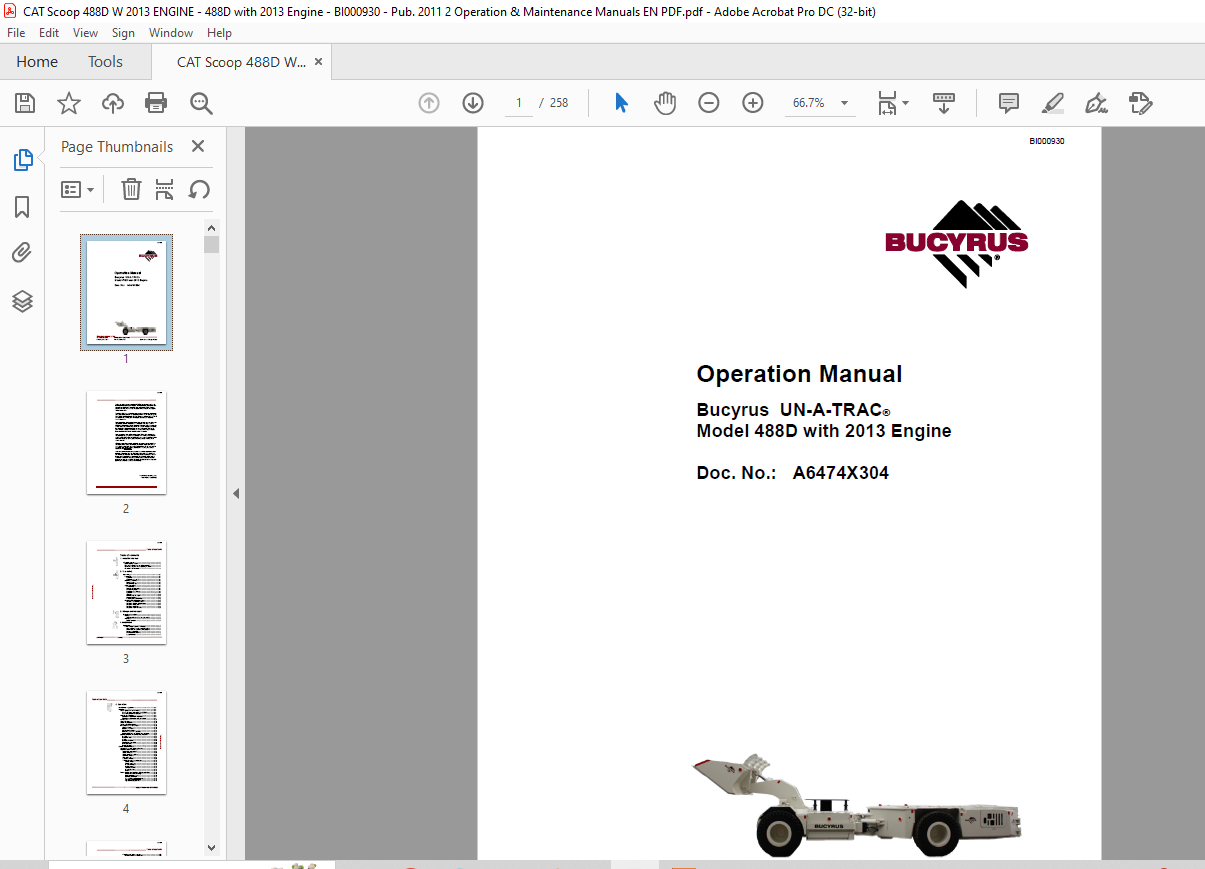Image resolution: width=1205 pixels, height=869 pixels.
Task: Open the Window menu
Action: tap(171, 33)
